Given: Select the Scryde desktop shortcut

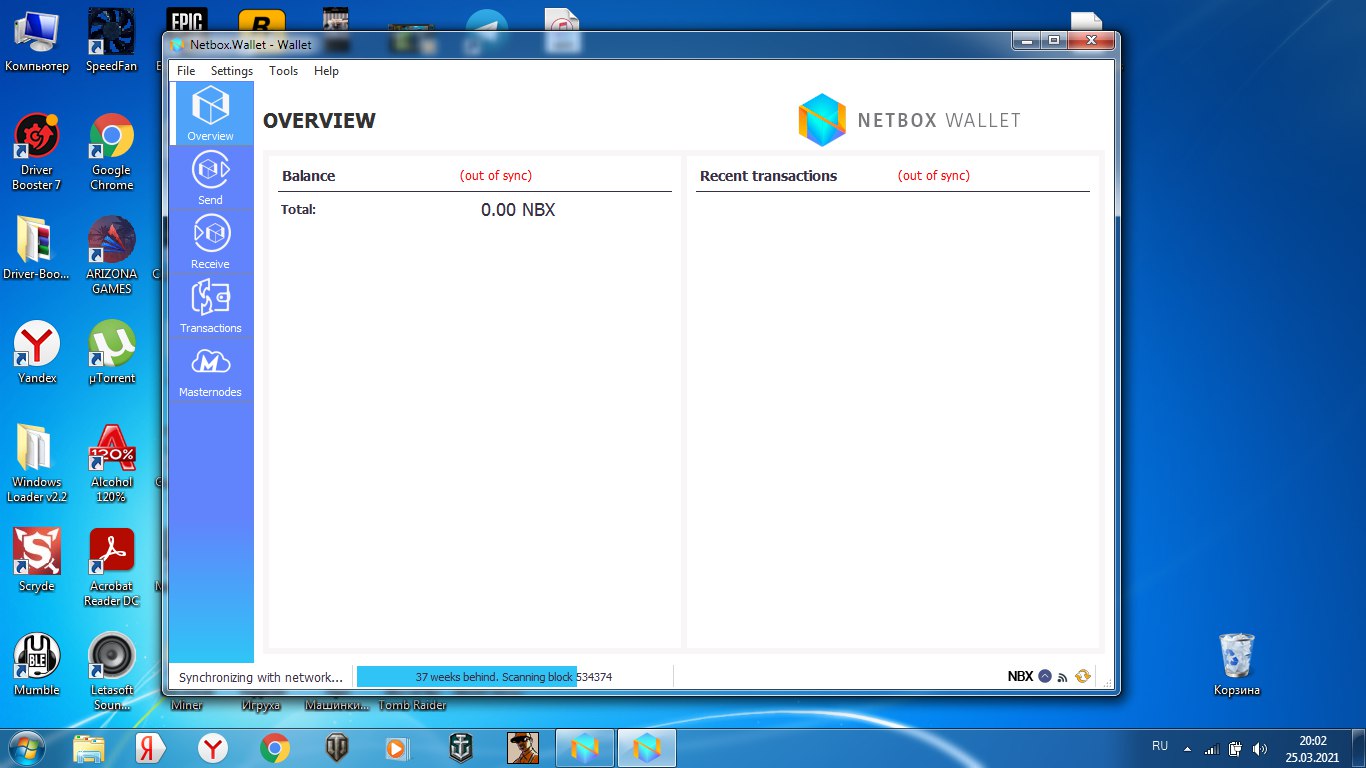Looking at the screenshot, I should pos(37,561).
